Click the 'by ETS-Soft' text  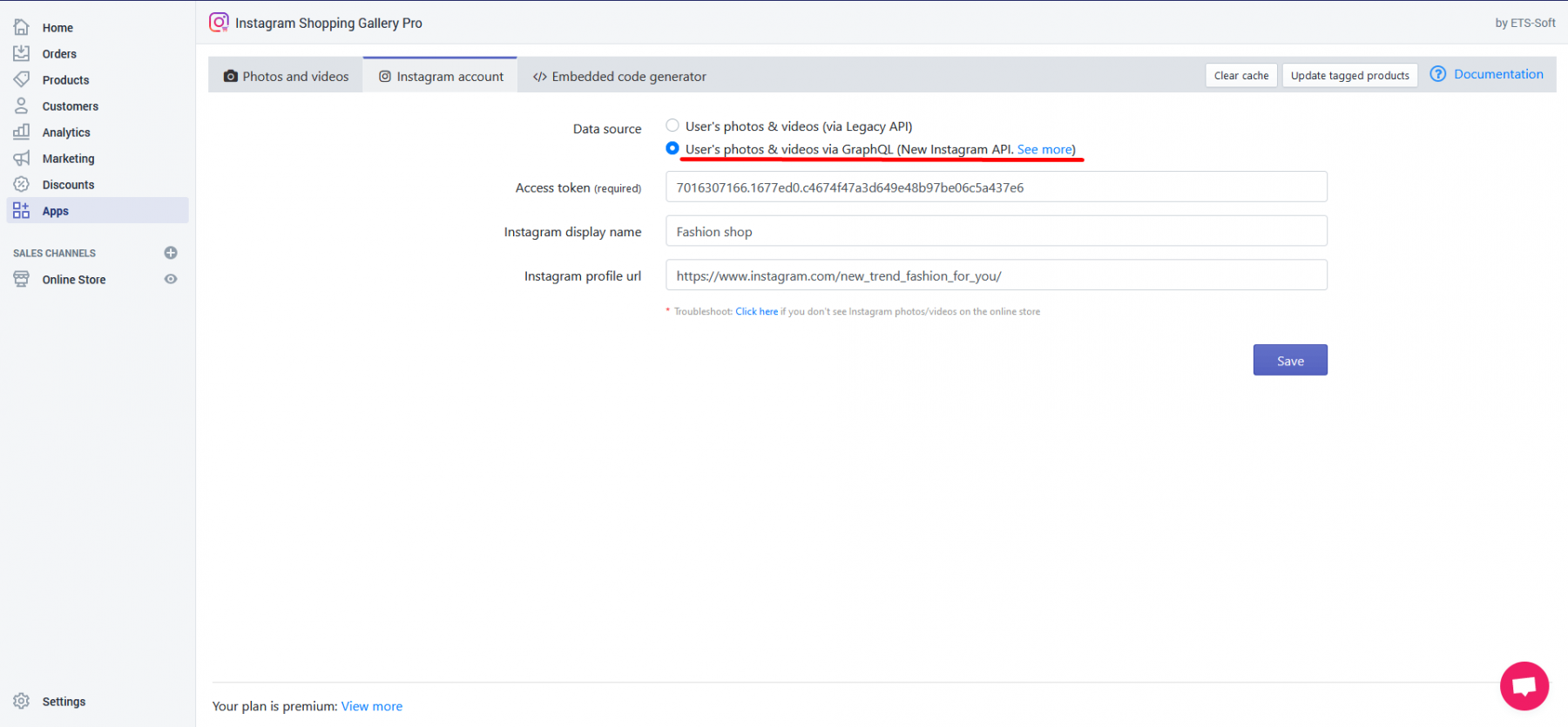[1525, 23]
